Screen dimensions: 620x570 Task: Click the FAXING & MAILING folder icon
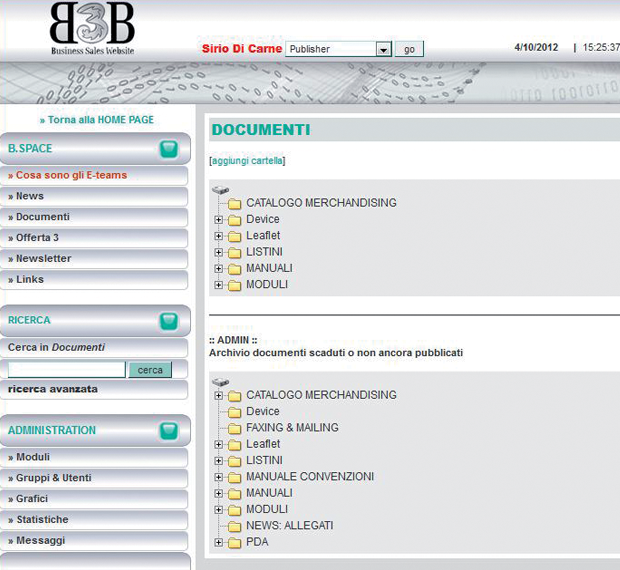click(235, 428)
